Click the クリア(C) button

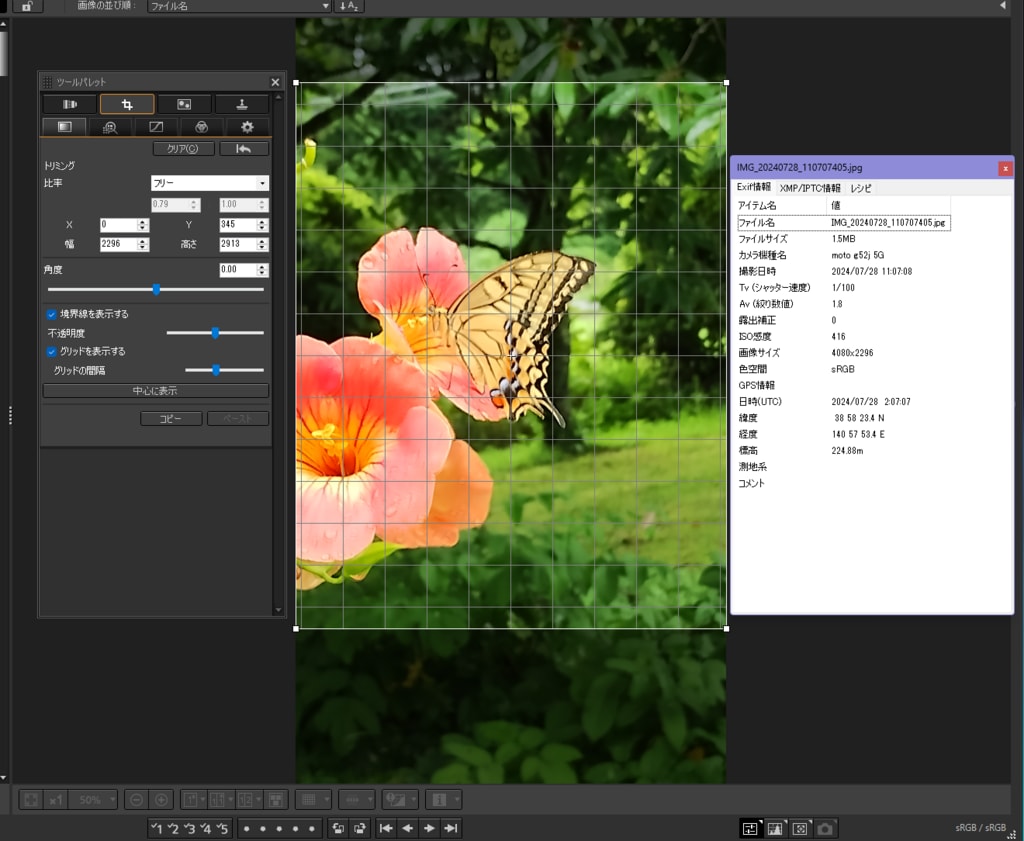tap(183, 149)
